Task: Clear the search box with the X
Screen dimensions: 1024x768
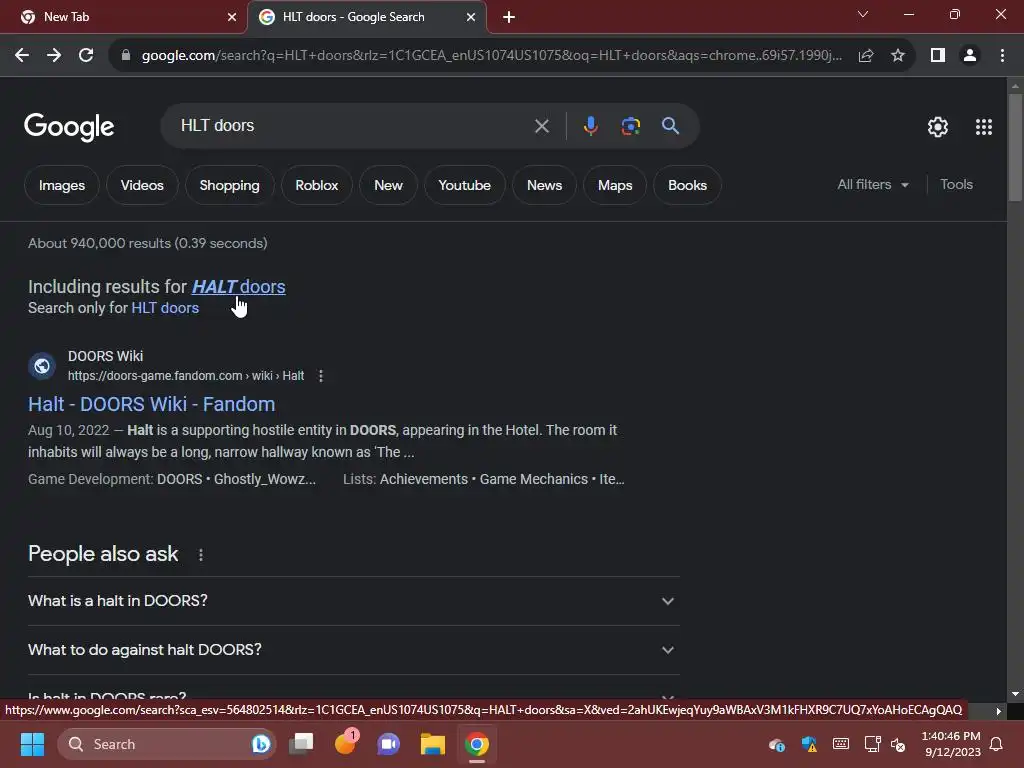Action: 541,126
